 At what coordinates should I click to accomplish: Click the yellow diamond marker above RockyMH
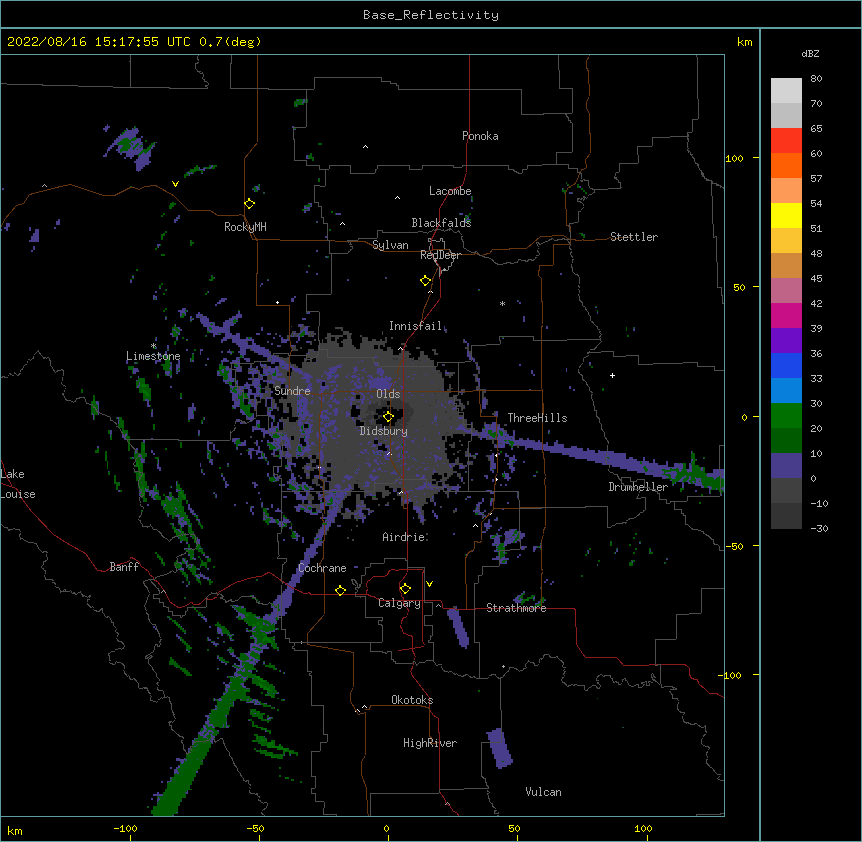point(249,204)
